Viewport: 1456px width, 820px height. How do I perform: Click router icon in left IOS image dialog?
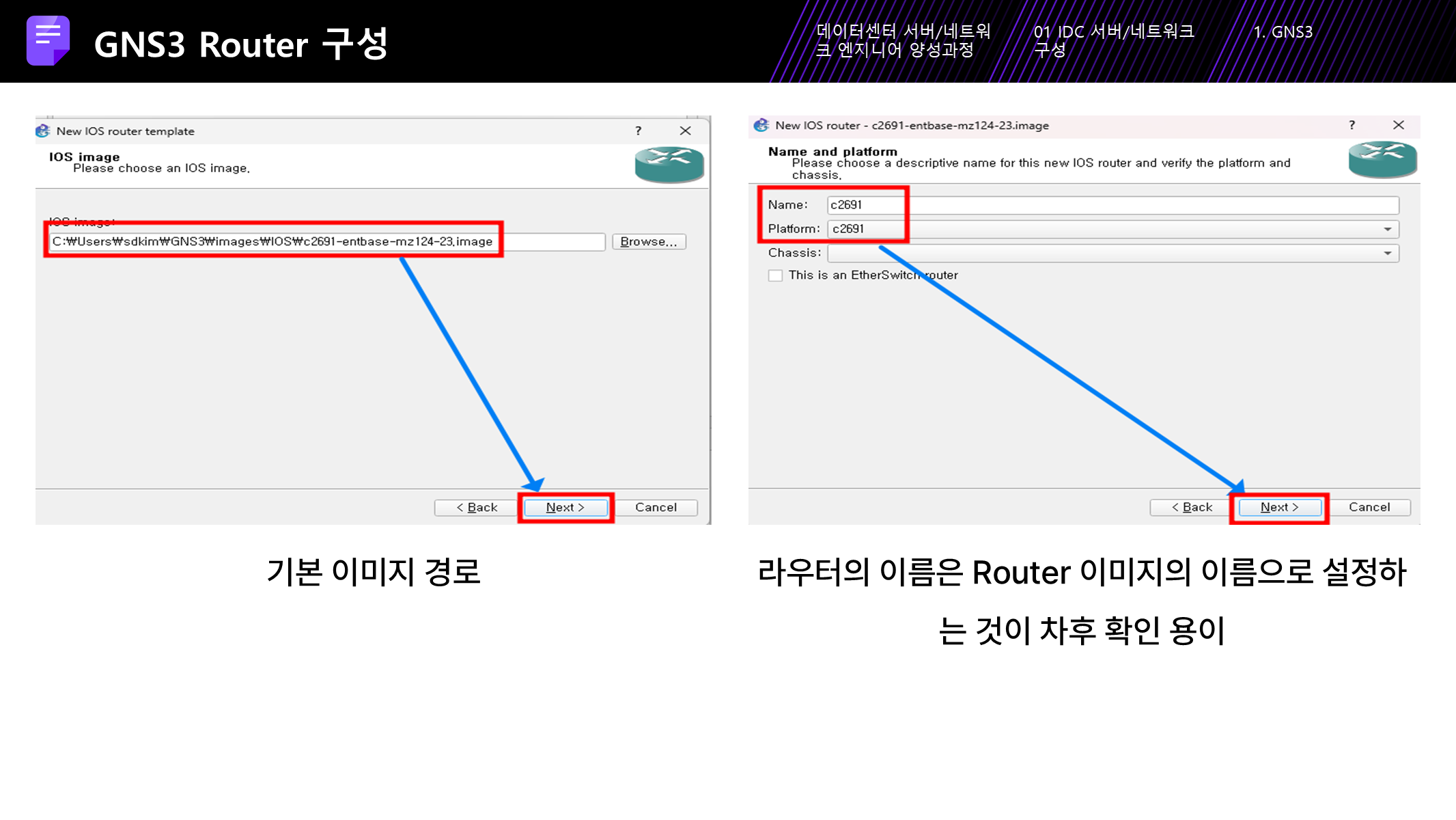pos(669,165)
